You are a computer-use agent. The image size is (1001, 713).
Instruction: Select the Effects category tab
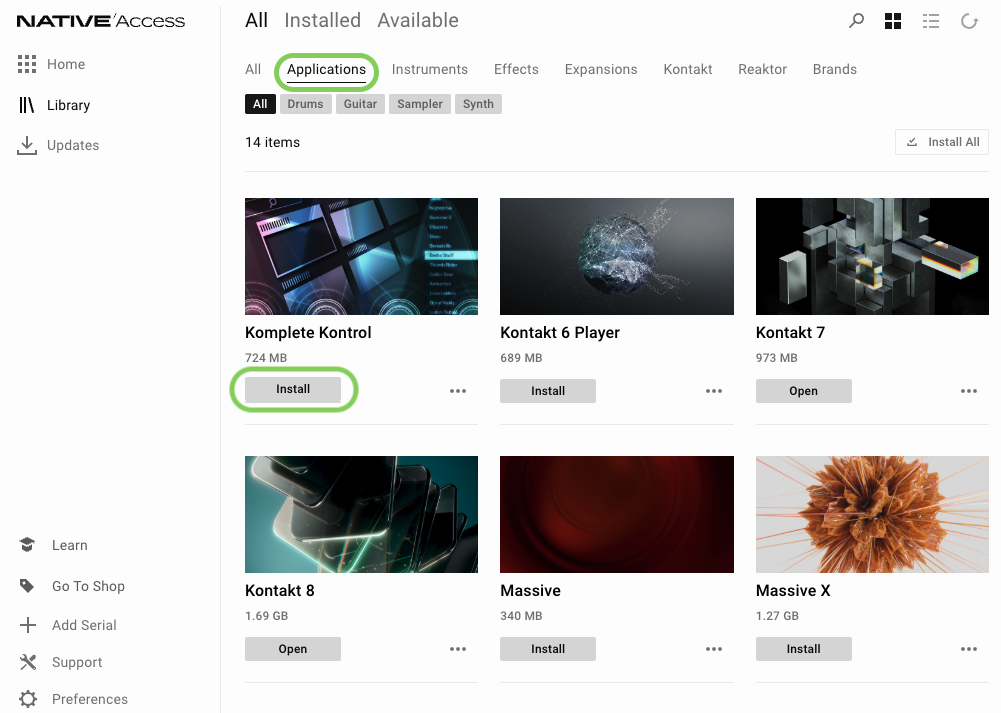pyautogui.click(x=516, y=69)
